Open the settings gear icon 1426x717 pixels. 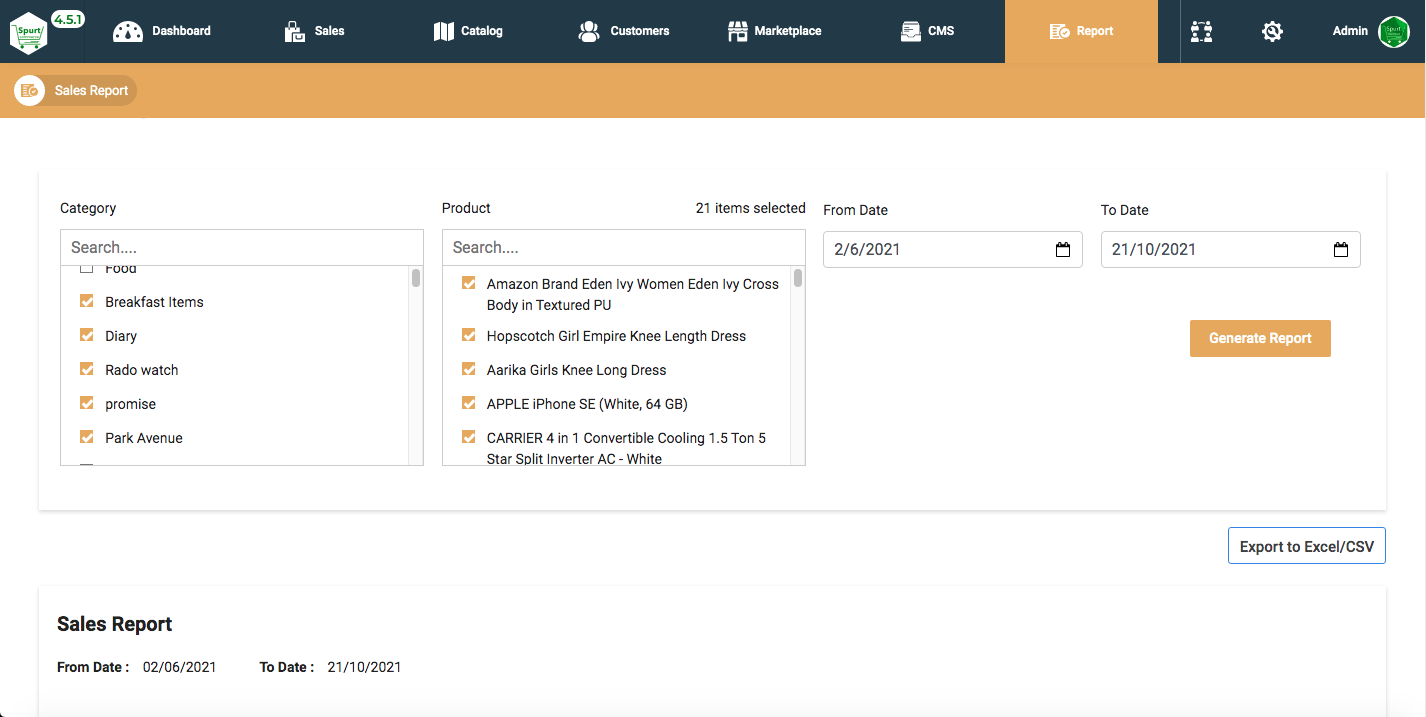[x=1272, y=31]
